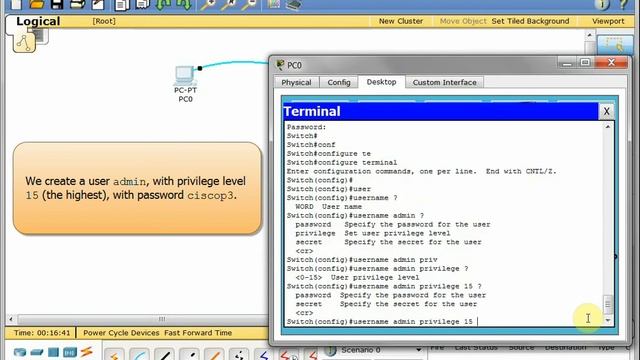640x360 pixels.
Task: Choose the Hubs device category
Action: [x=53, y=352]
